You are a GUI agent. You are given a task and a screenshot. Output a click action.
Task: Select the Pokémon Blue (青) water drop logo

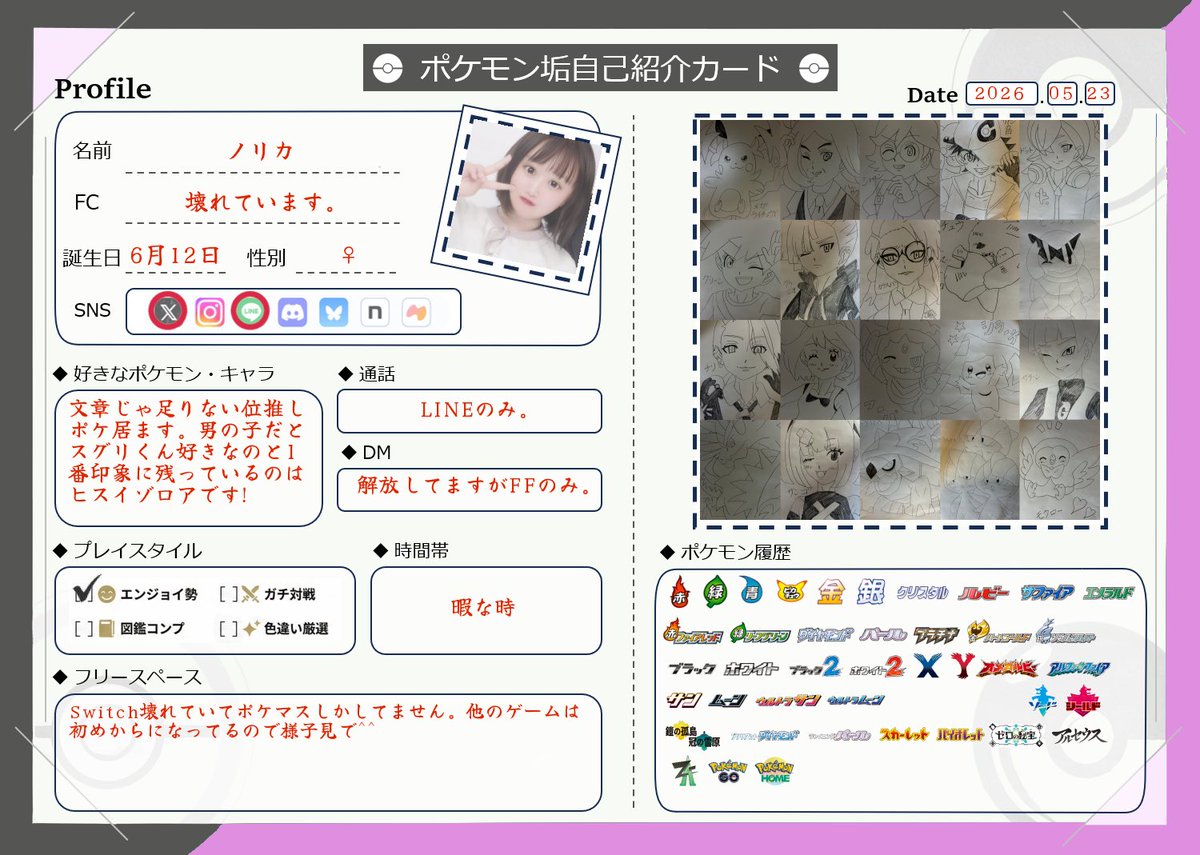click(752, 590)
